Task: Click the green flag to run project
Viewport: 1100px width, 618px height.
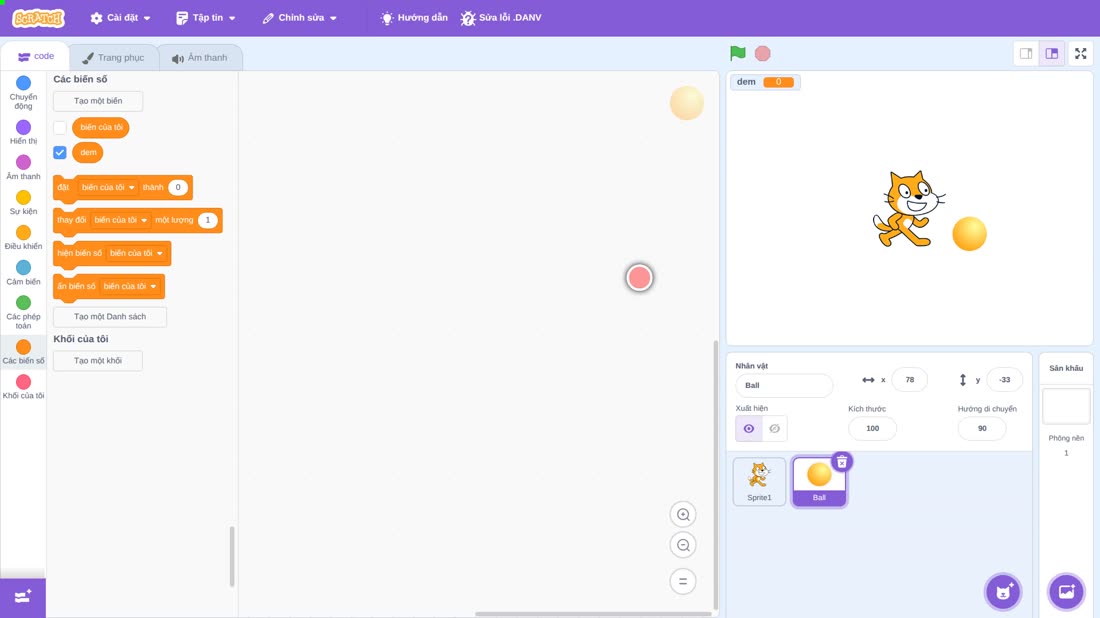Action: [737, 53]
